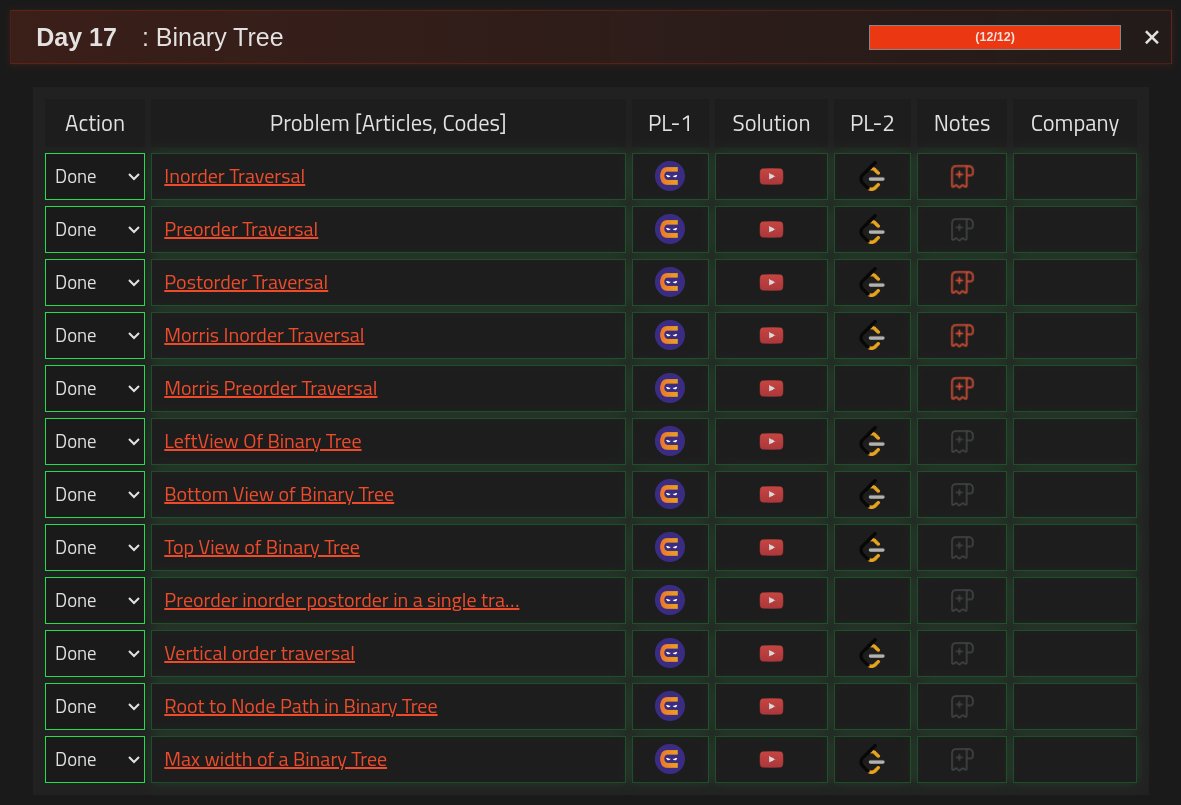This screenshot has width=1181, height=805.
Task: Open status dropdown for Top View of Binary Tree
Action: [95, 547]
